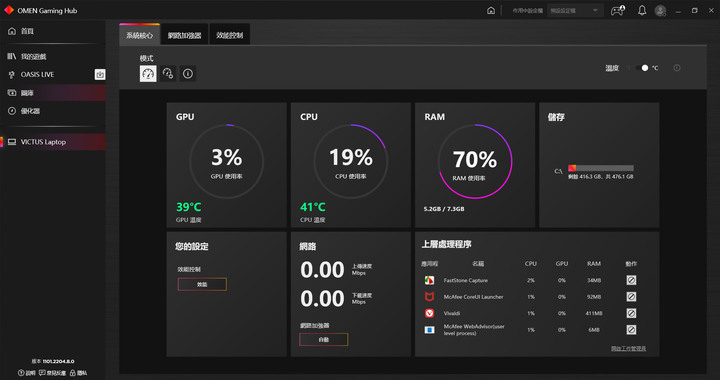The width and height of the screenshot is (720, 380).
Task: Open the 意見反應 feedback link
Action: pyautogui.click(x=53, y=373)
